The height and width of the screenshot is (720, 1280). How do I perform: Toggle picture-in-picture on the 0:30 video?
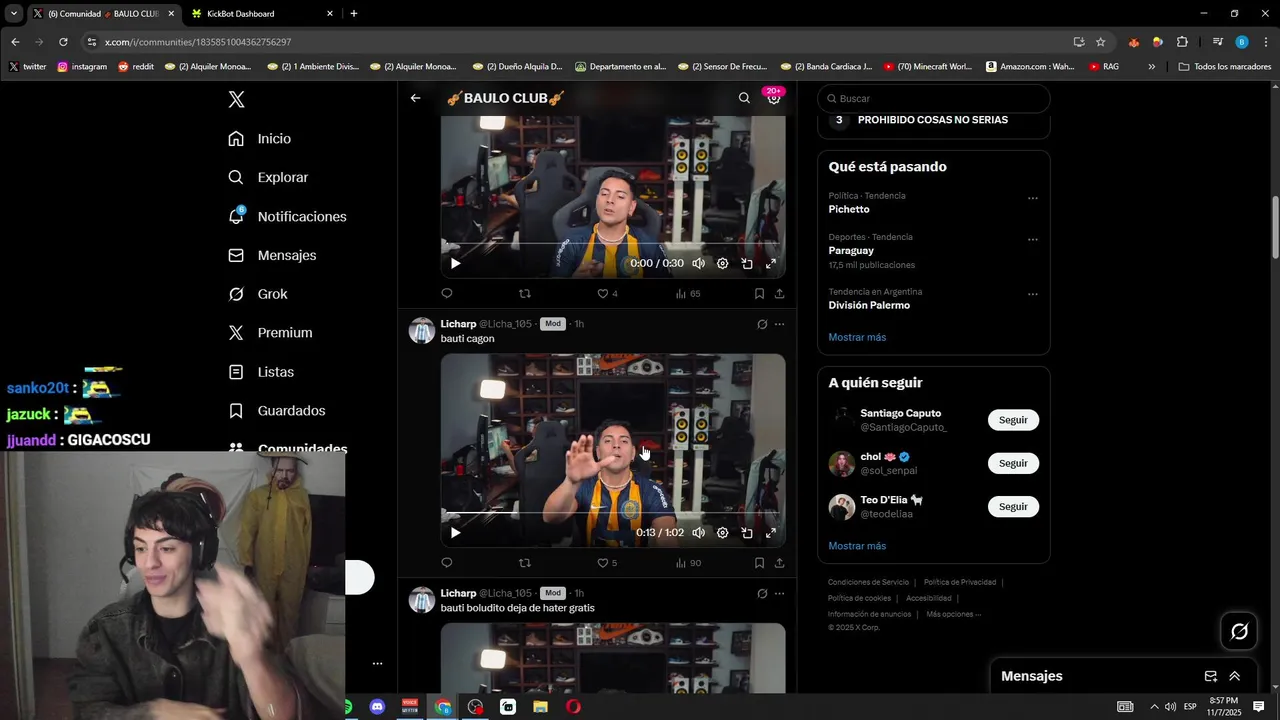tap(747, 264)
